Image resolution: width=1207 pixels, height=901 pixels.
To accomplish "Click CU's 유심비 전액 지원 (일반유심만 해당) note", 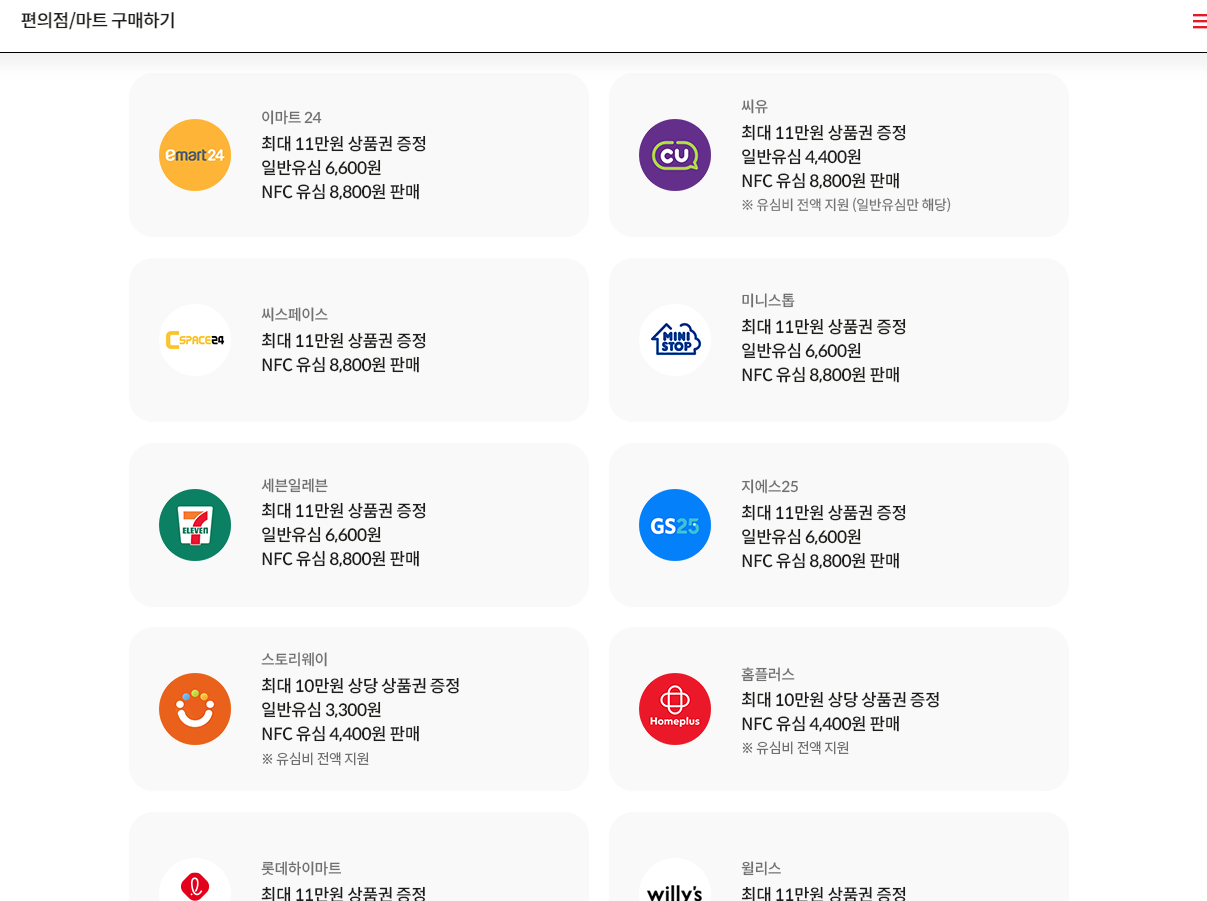I will (846, 204).
